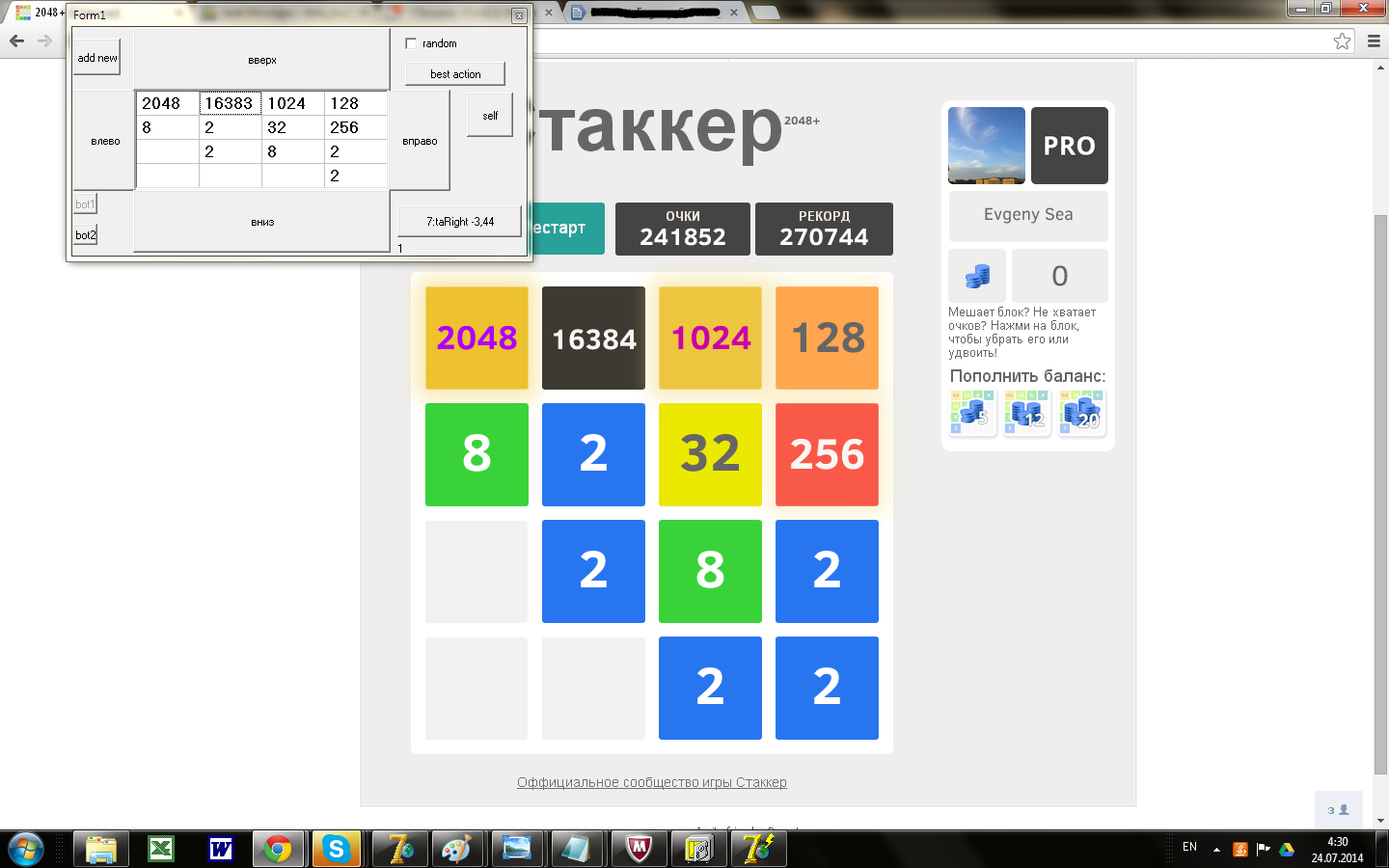The width and height of the screenshot is (1389, 868).
Task: Click the bot1 button
Action: click(85, 204)
